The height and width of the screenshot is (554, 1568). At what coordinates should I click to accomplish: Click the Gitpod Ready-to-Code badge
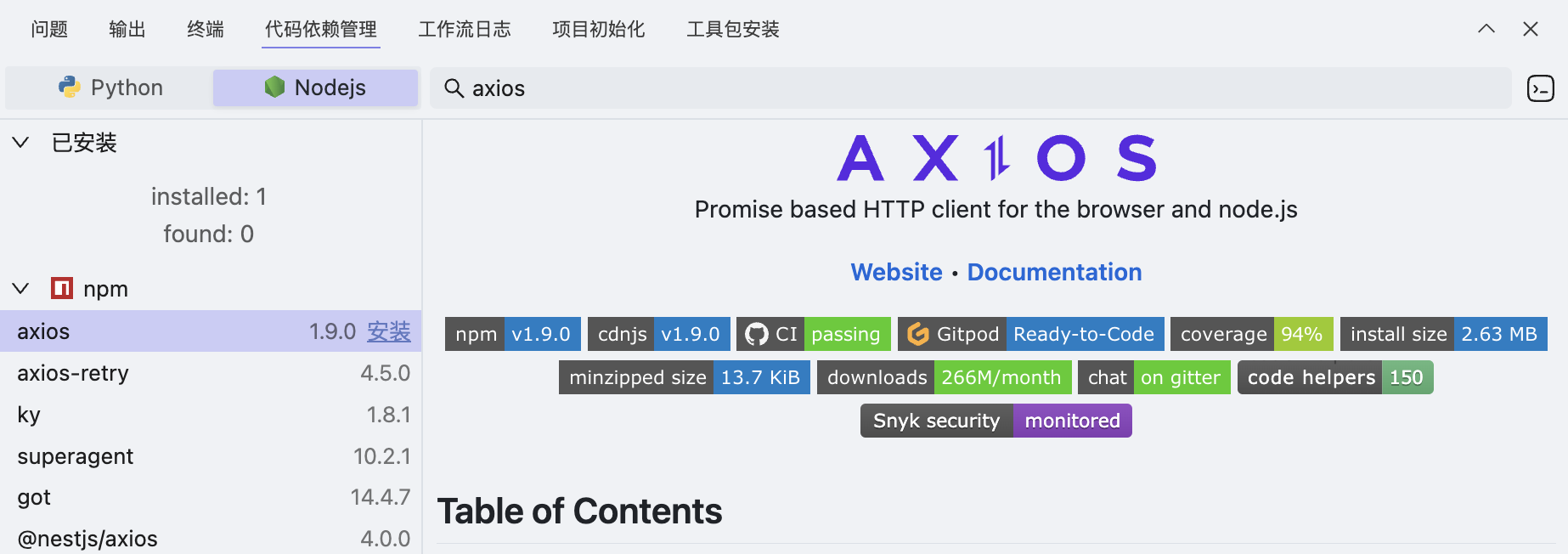[1030, 334]
